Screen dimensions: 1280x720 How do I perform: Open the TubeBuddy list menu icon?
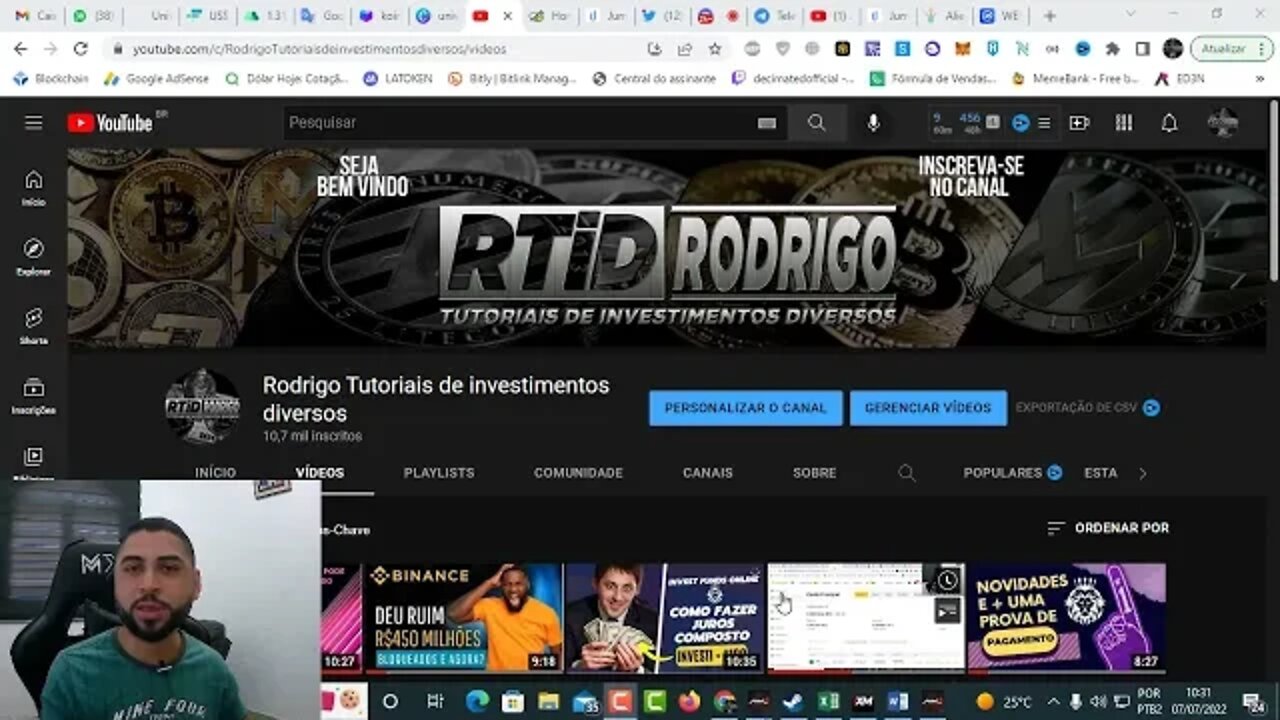[1044, 123]
